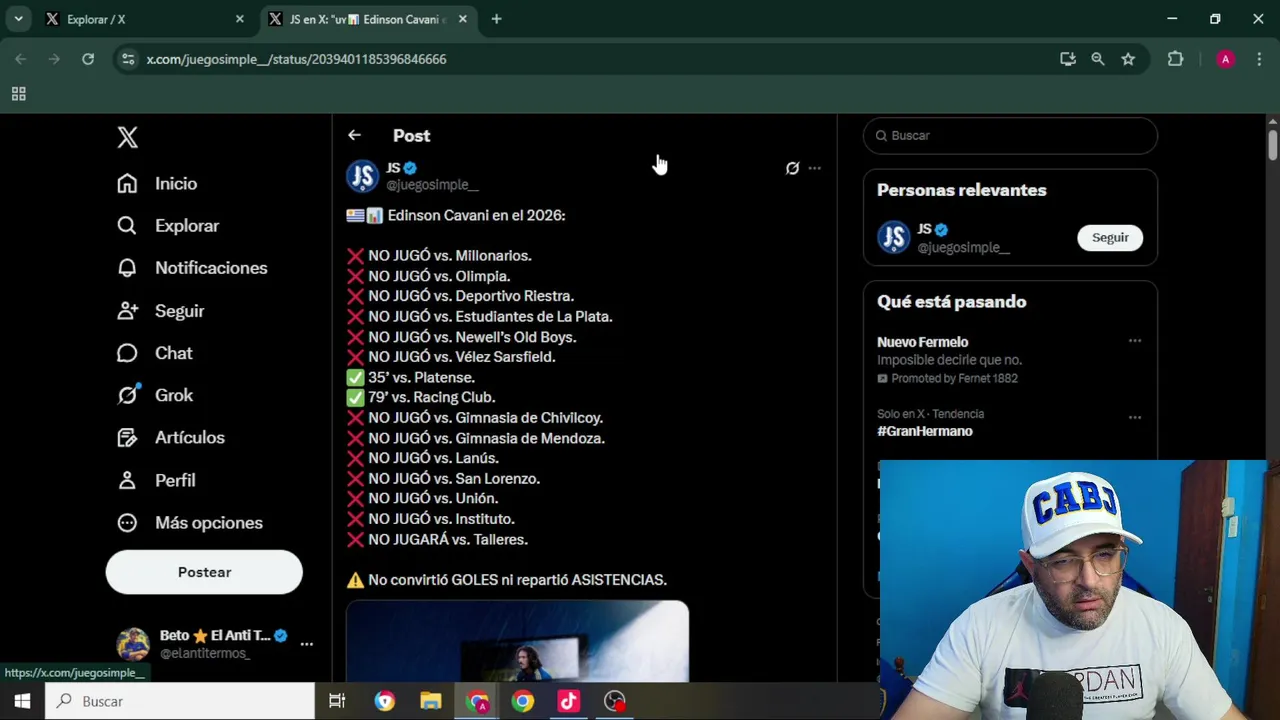Click browser back arrow
The height and width of the screenshot is (720, 1280).
(x=21, y=59)
